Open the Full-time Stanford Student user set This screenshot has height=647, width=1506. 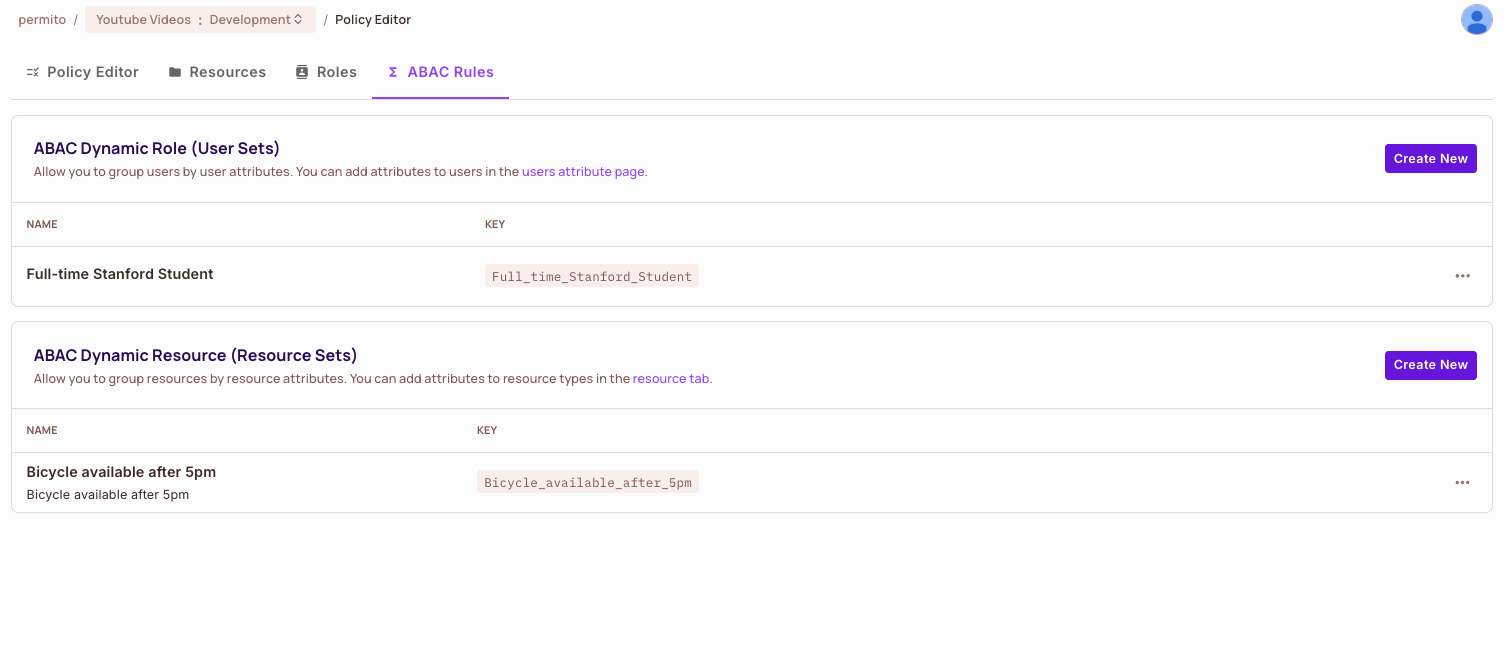point(120,274)
